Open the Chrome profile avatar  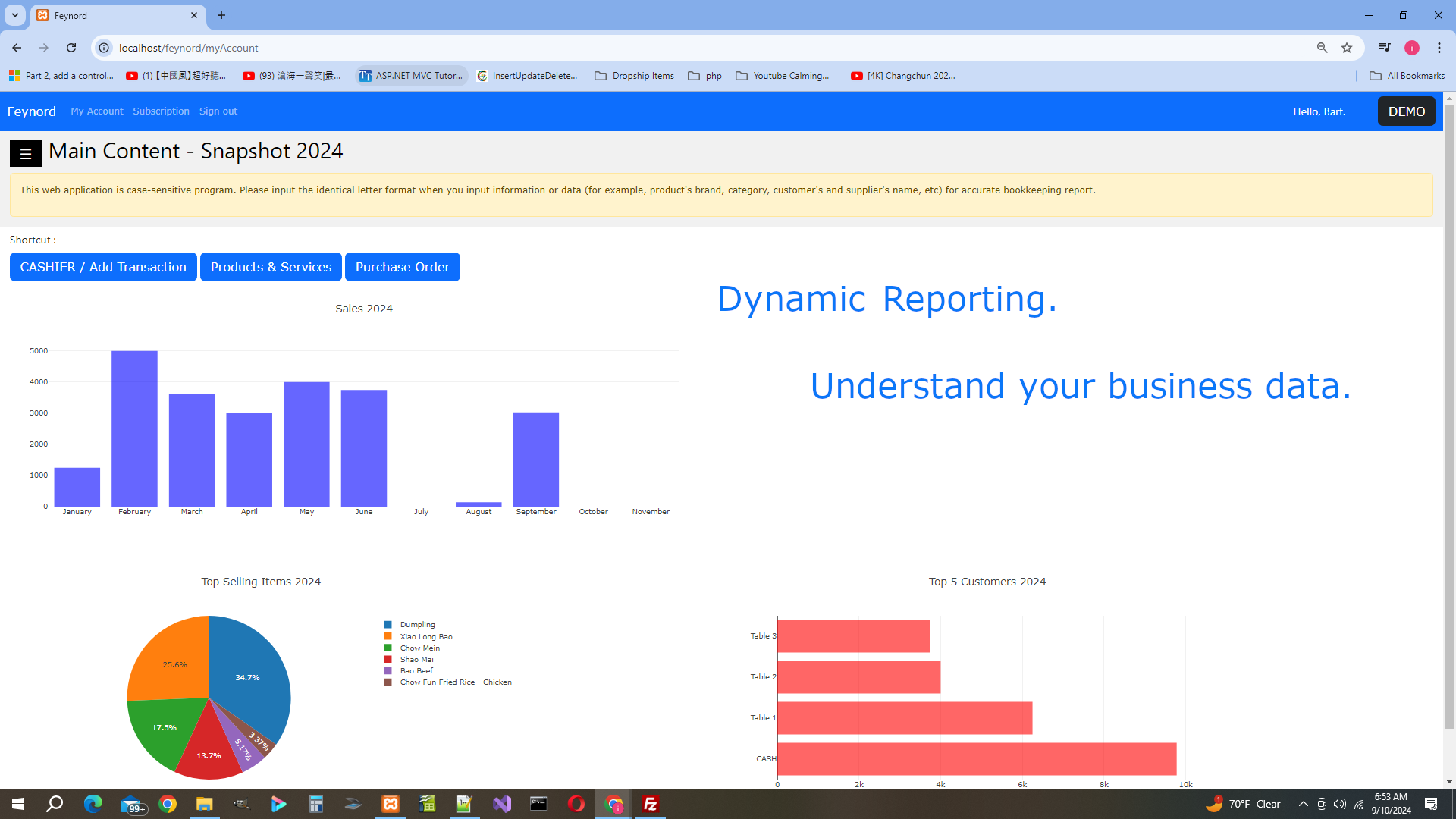click(x=1412, y=48)
